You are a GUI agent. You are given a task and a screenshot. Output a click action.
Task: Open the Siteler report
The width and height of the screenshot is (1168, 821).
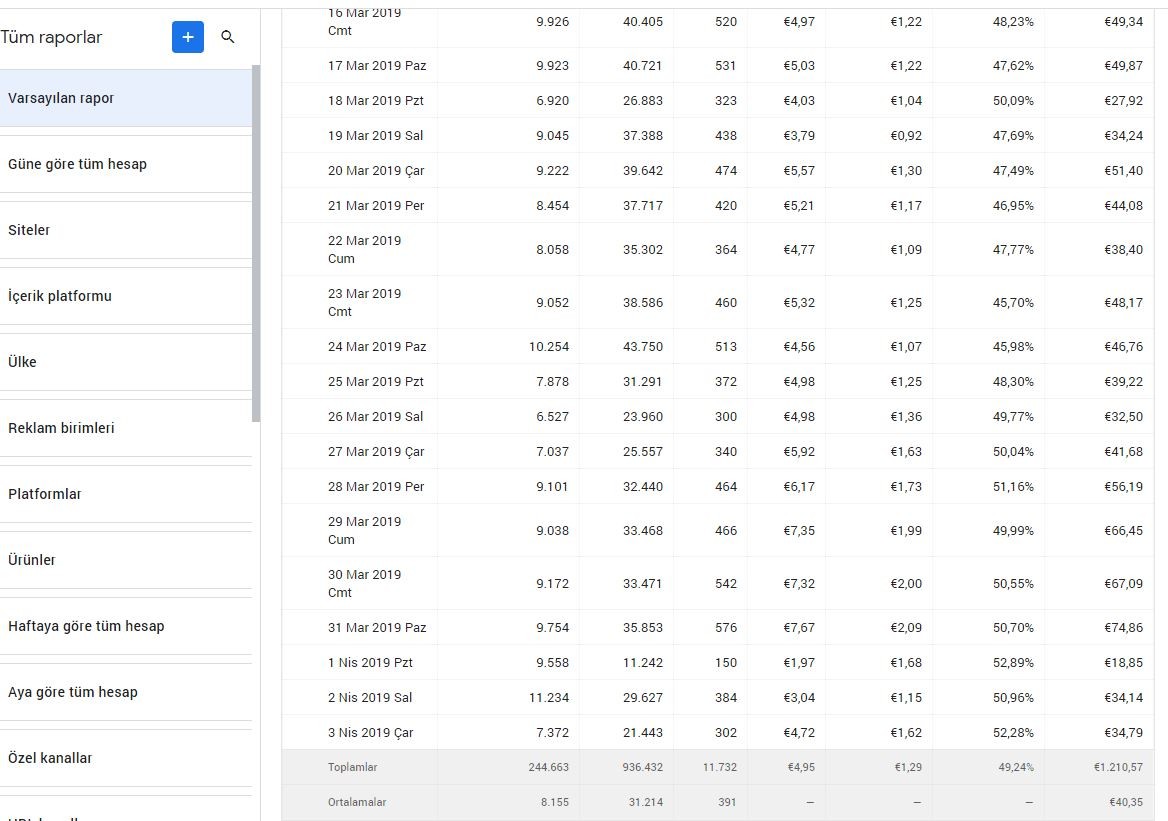tap(126, 230)
